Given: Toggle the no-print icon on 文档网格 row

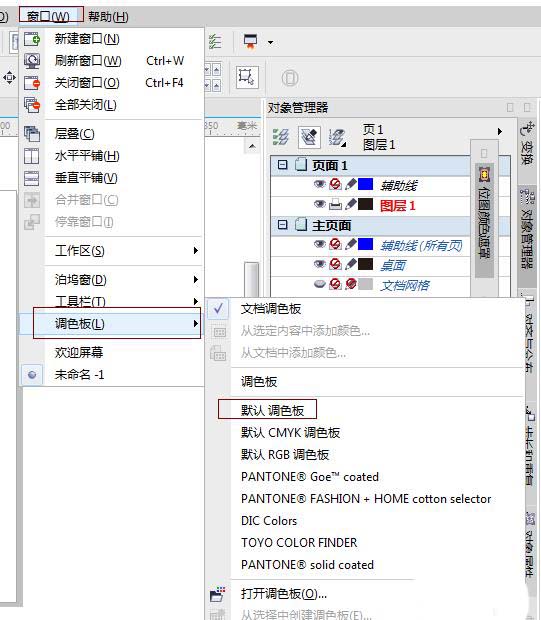Looking at the screenshot, I should pyautogui.click(x=335, y=284).
